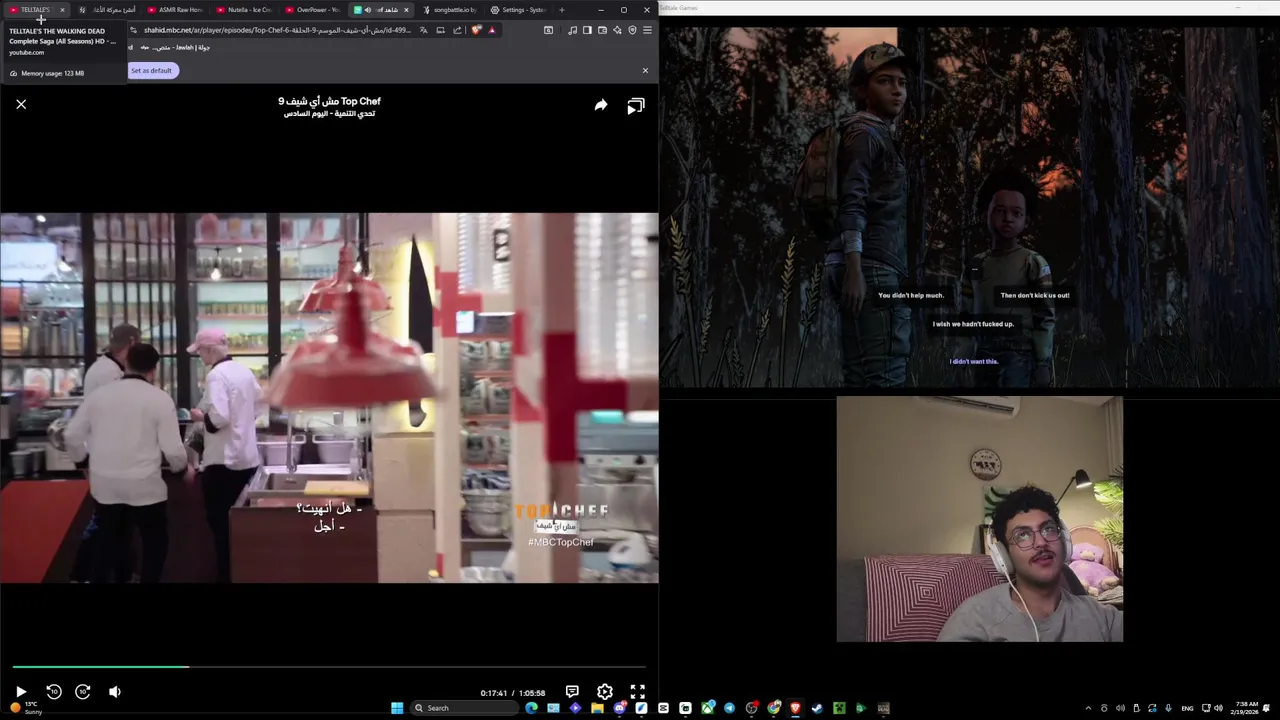Screen dimensions: 1280x720
Task: Choose 'I wish we hadn't fucked up.' reply
Action: coord(973,324)
